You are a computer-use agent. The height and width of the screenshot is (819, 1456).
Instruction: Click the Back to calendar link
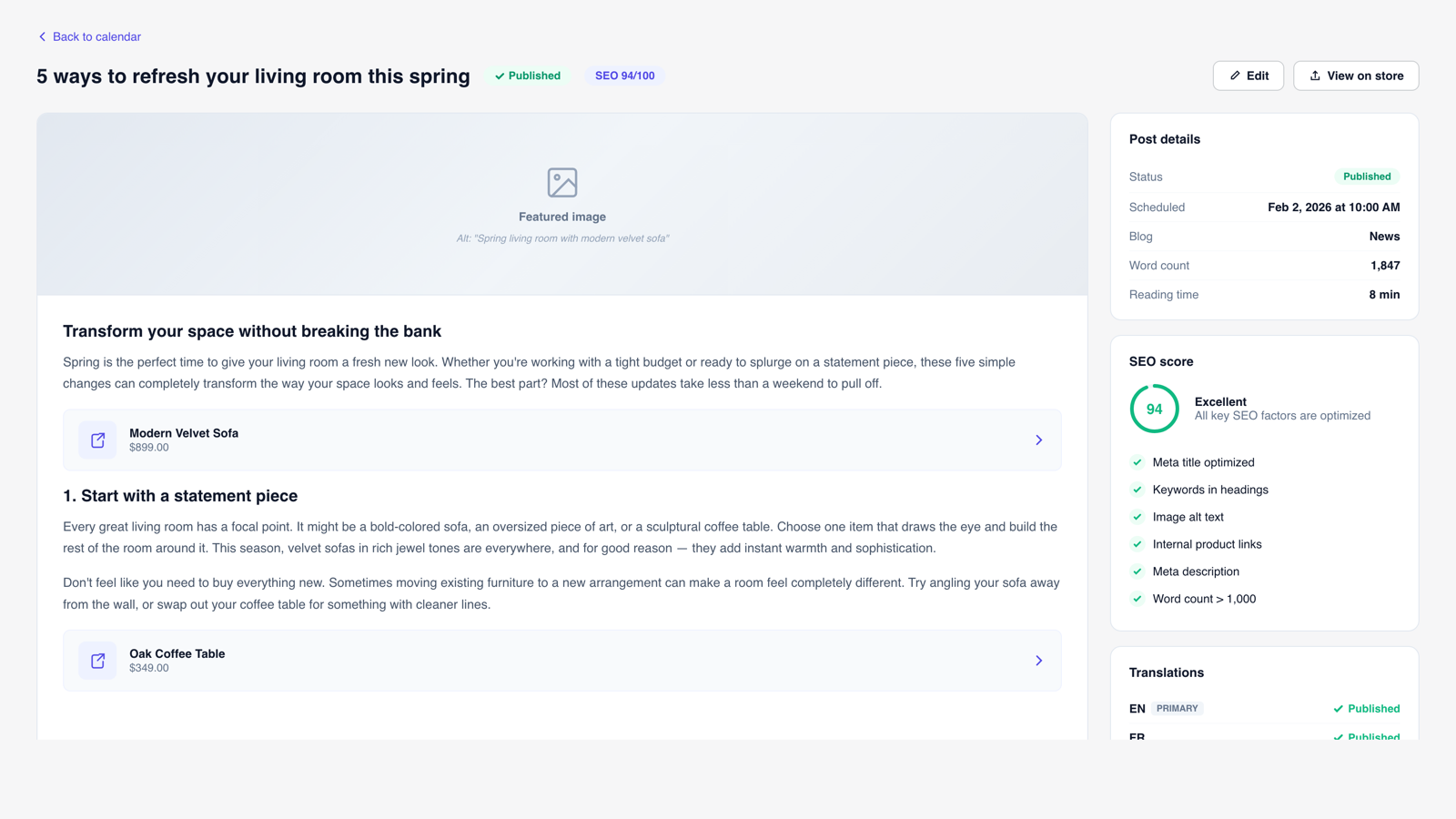96,37
